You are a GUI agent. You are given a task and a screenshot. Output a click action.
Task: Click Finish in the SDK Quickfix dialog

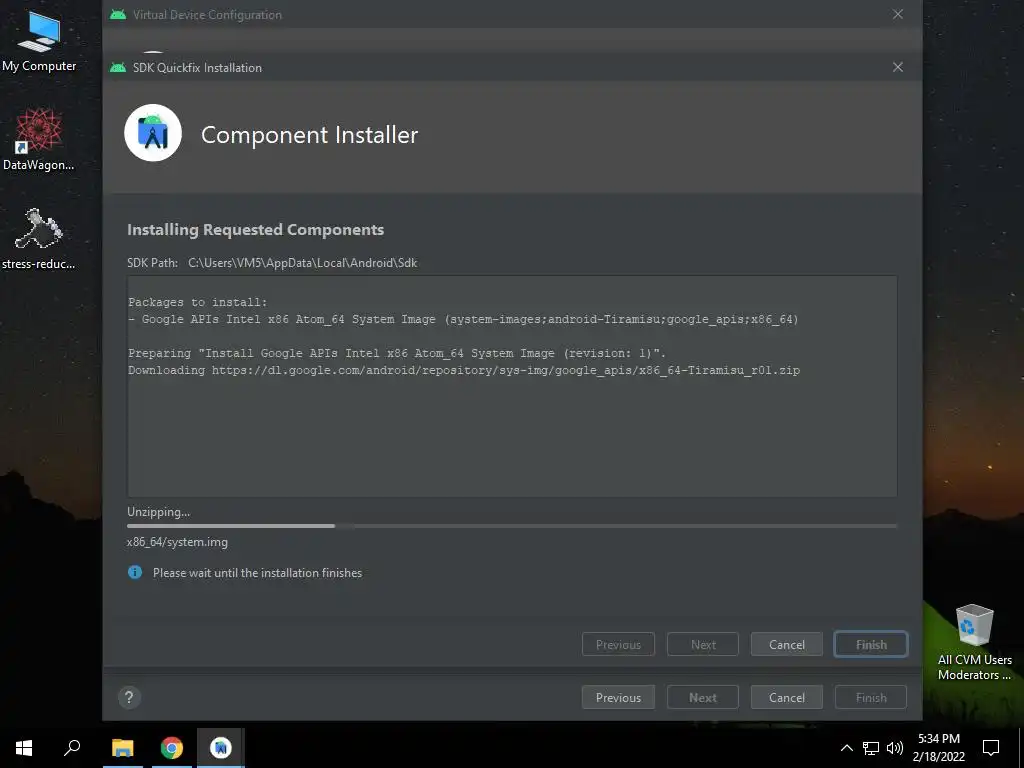pos(871,645)
